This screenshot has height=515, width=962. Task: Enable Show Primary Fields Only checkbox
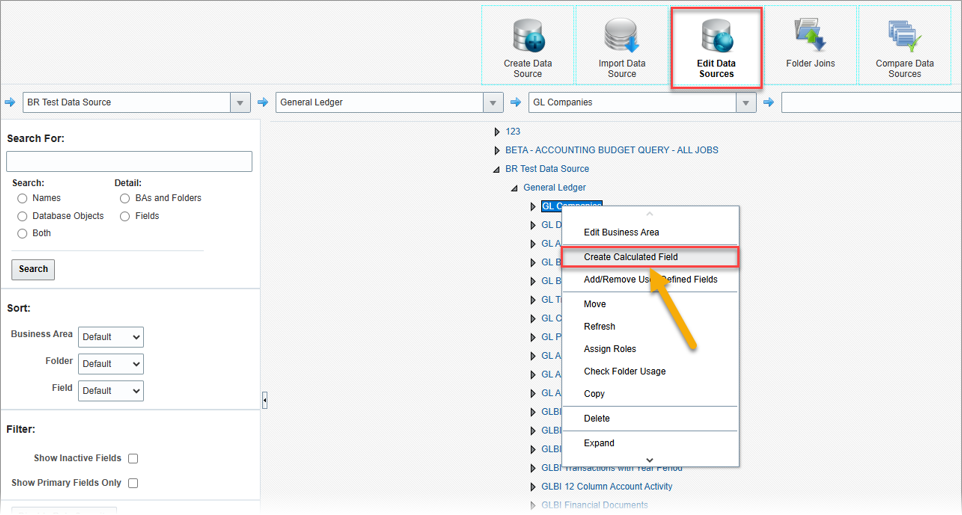click(x=133, y=483)
